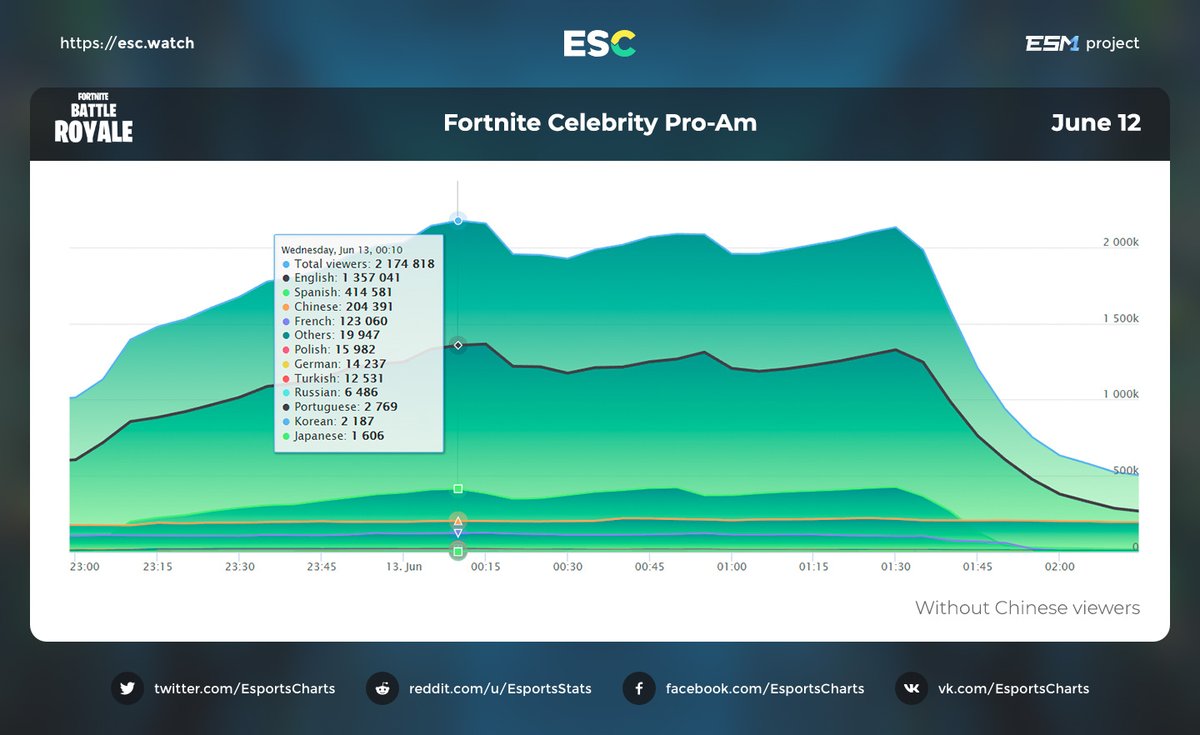Click the June 12 date label

[1096, 123]
